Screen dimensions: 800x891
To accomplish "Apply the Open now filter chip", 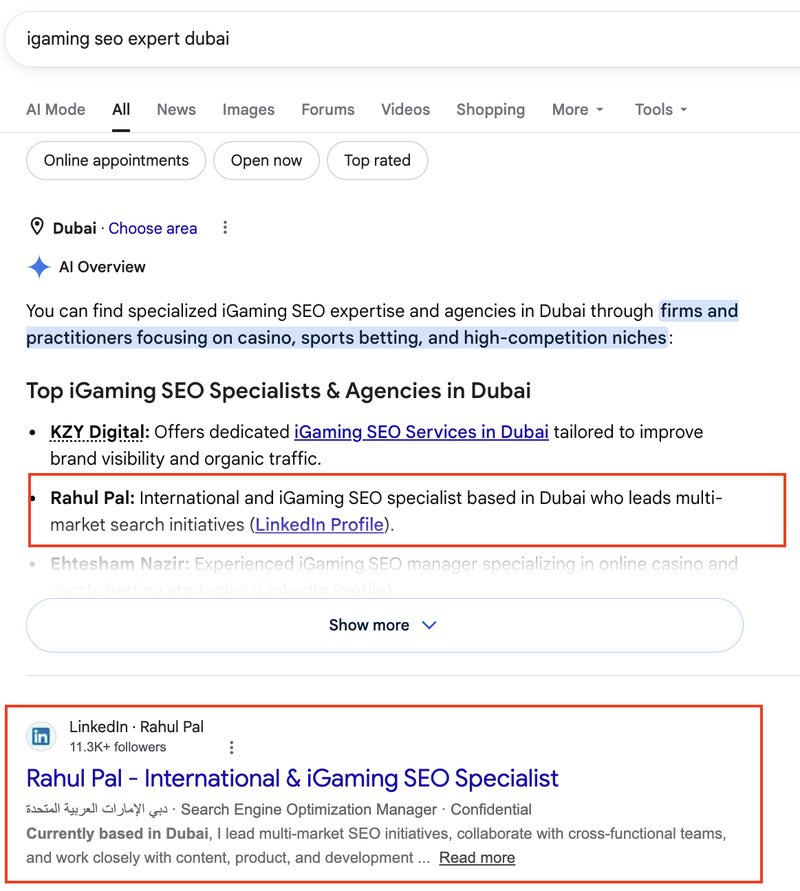I will (x=266, y=161).
